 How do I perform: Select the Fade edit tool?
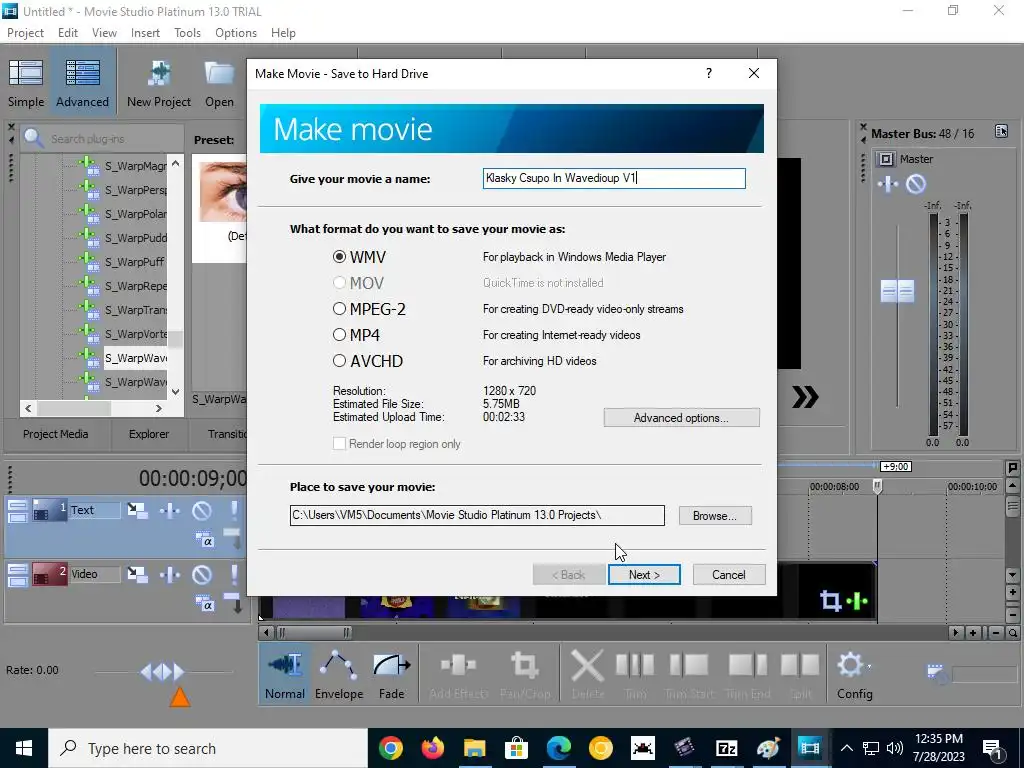(x=391, y=675)
